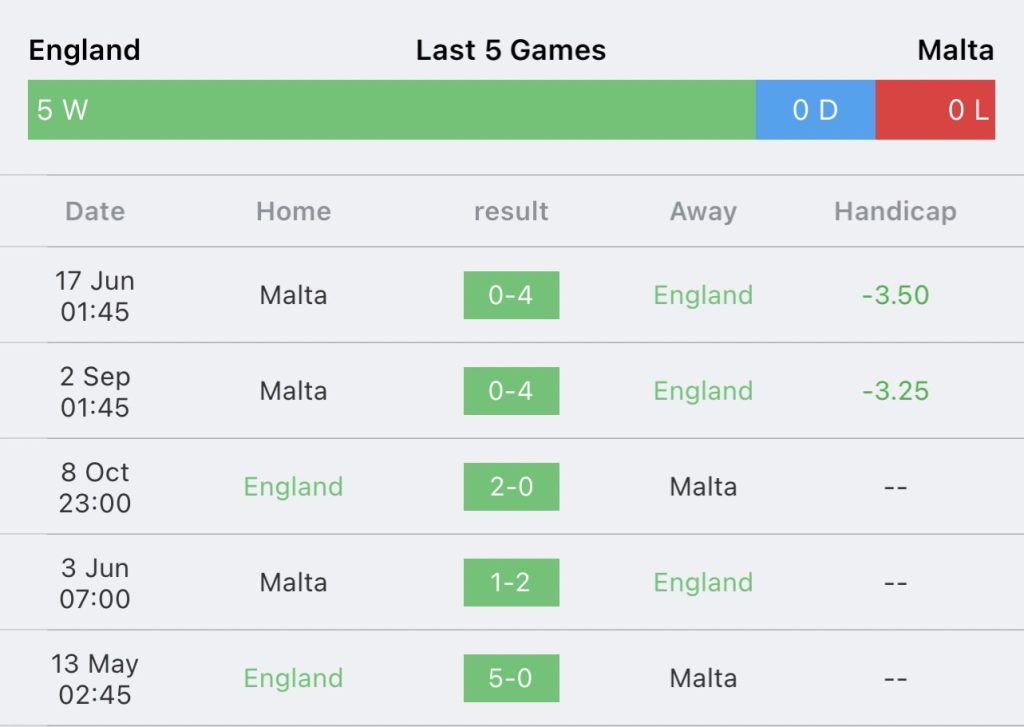The height and width of the screenshot is (727, 1024).
Task: Click the Malta team title at top
Action: coord(955,50)
